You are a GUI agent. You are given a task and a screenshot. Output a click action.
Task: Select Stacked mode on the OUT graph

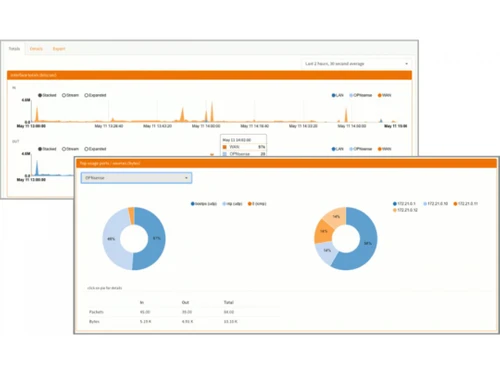[x=47, y=149]
